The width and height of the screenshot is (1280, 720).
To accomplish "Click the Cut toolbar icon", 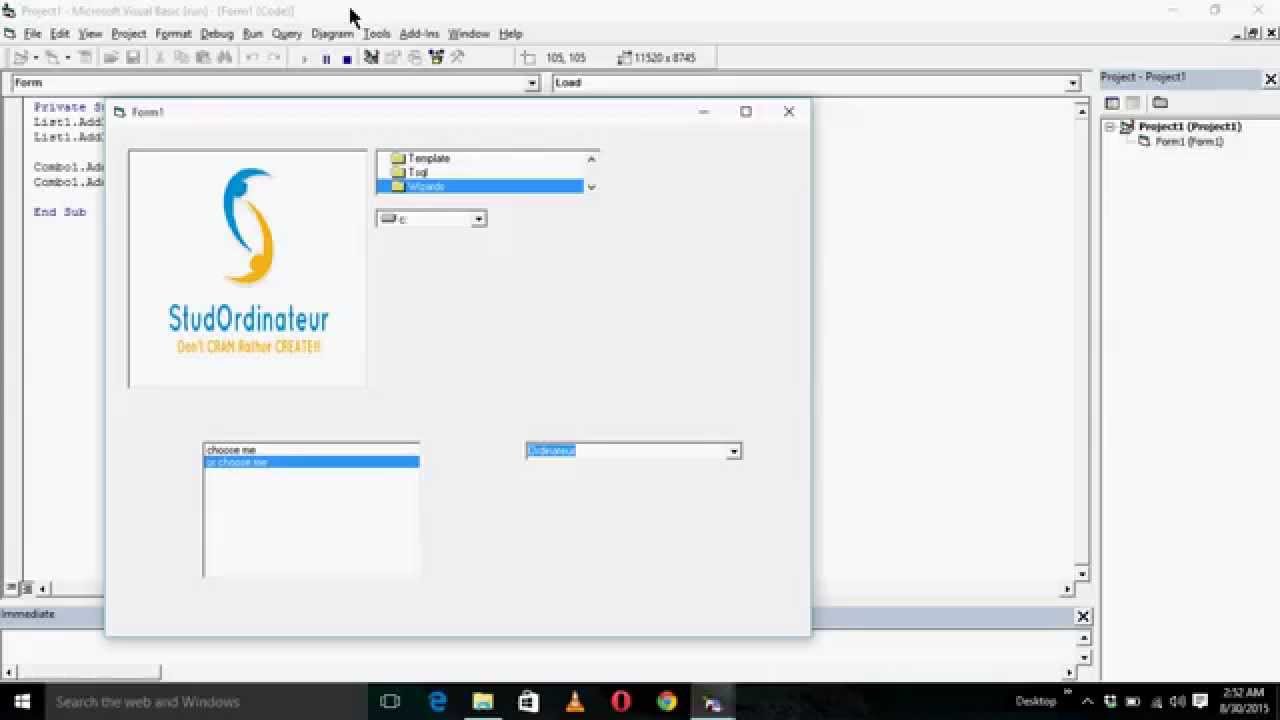I will (x=160, y=58).
